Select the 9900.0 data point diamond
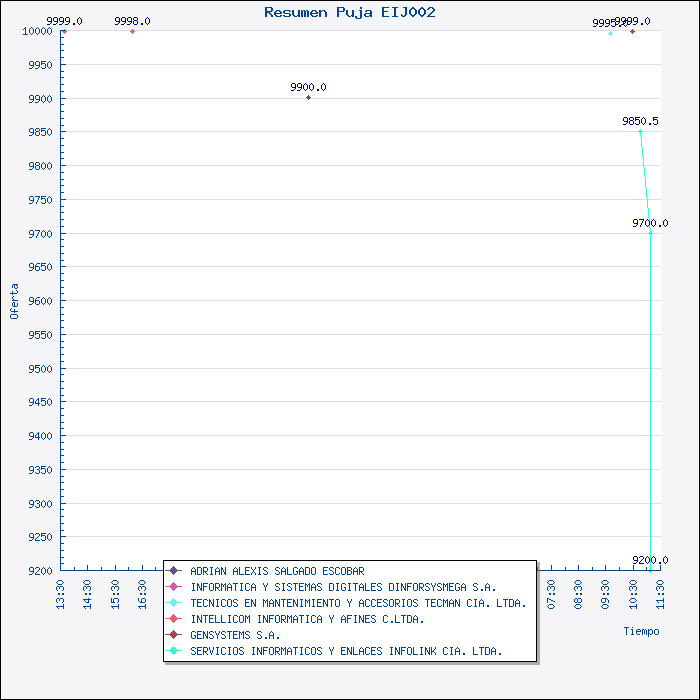The width and height of the screenshot is (700, 700). pyautogui.click(x=308, y=98)
